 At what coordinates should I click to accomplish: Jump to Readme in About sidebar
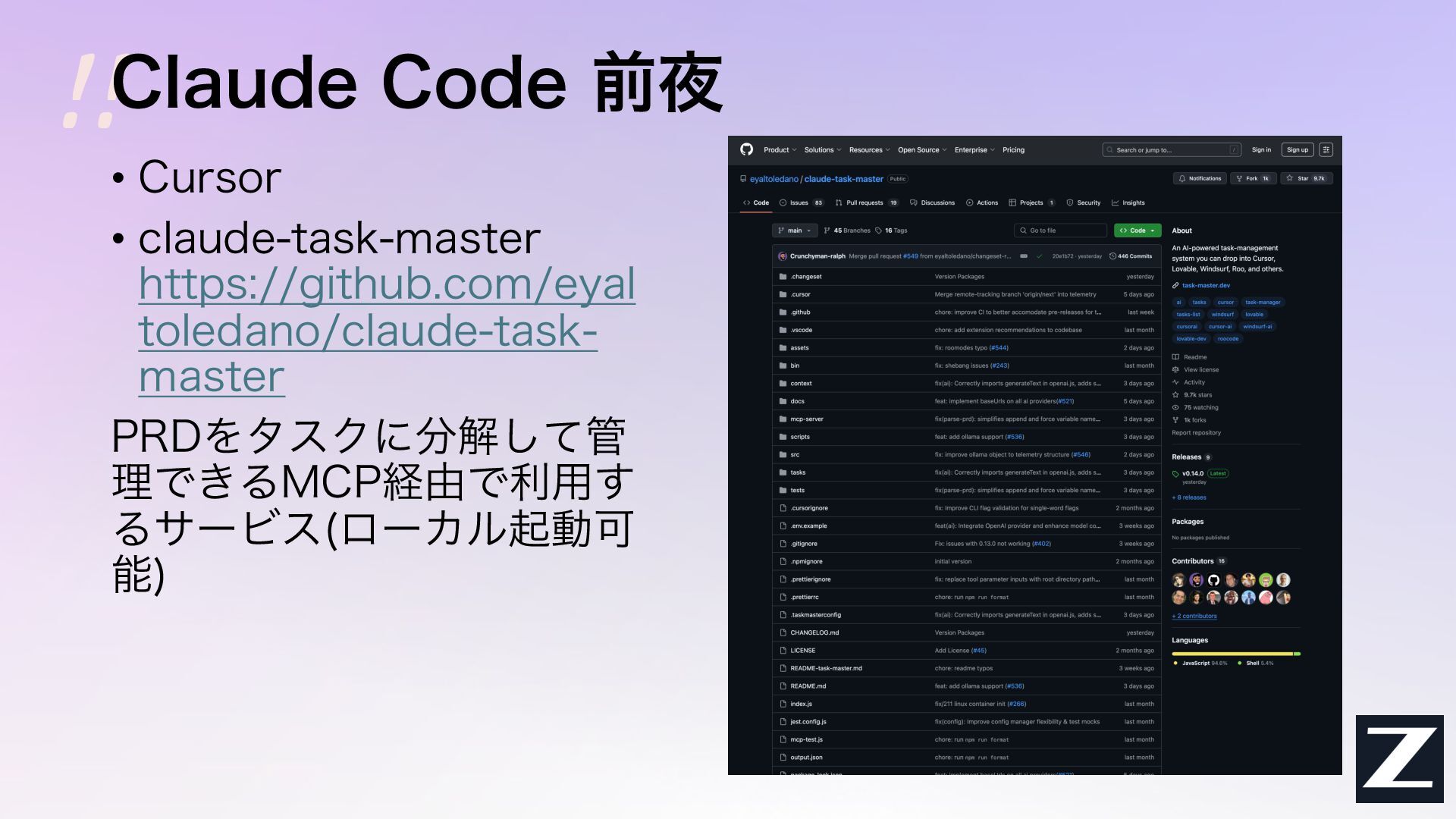coord(1189,357)
